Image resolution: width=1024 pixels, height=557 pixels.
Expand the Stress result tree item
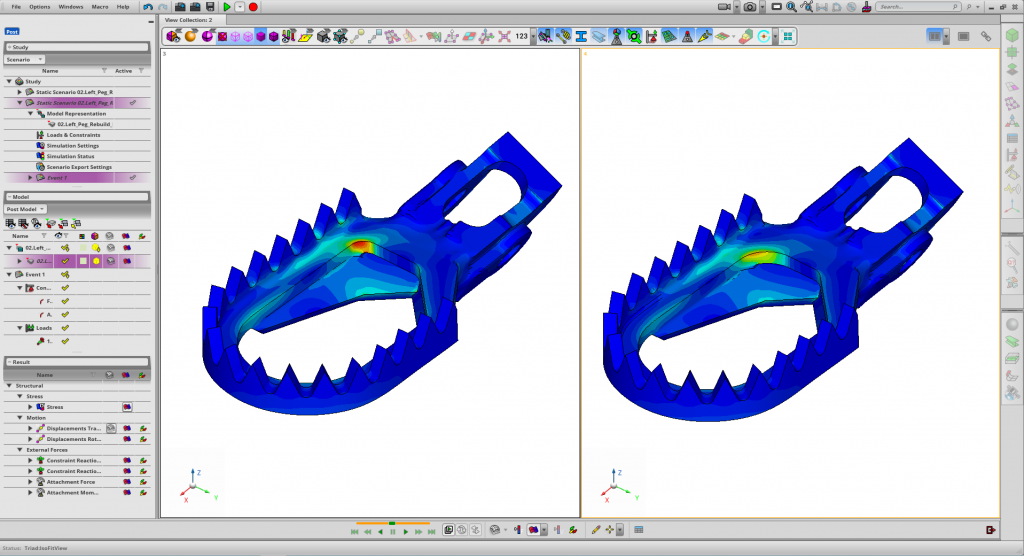click(30, 407)
